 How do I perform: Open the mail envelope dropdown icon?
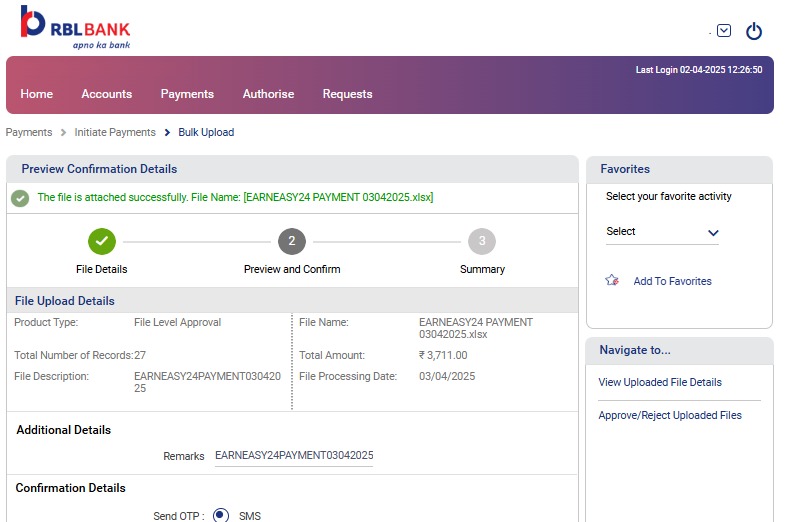click(x=724, y=31)
